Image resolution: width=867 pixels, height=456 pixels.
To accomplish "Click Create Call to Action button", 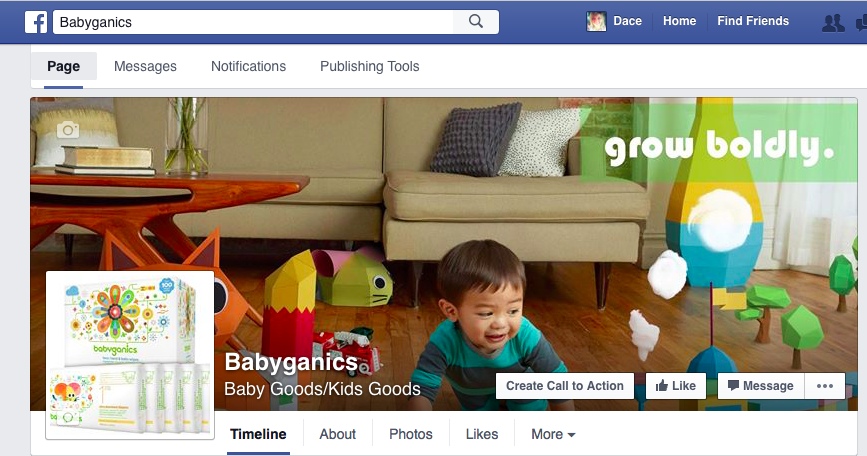I will 565,386.
